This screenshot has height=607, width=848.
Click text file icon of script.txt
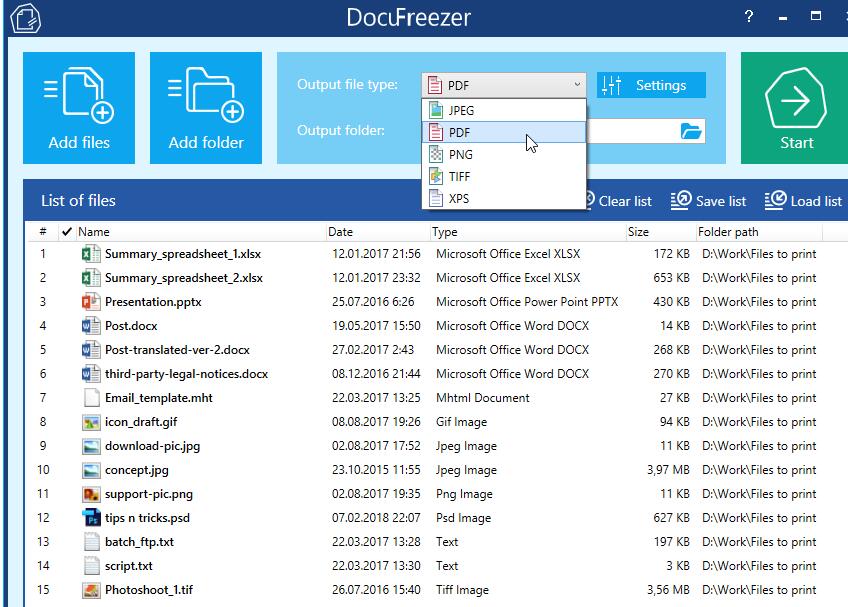tap(91, 566)
